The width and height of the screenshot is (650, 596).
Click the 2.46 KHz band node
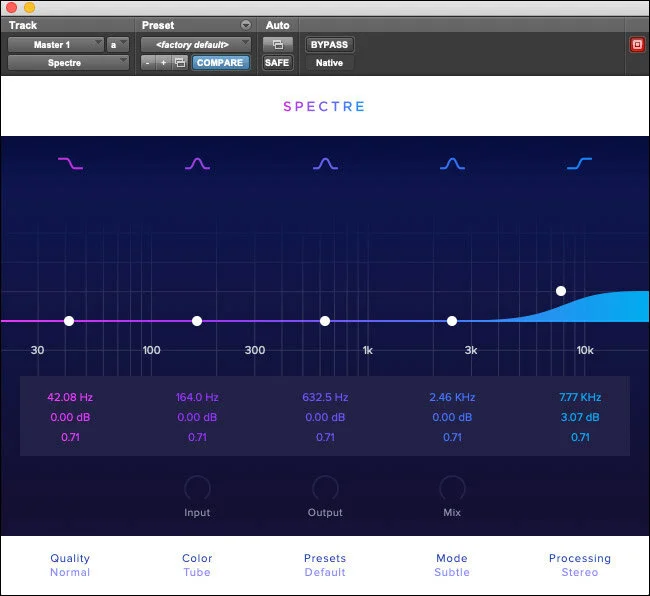452,321
